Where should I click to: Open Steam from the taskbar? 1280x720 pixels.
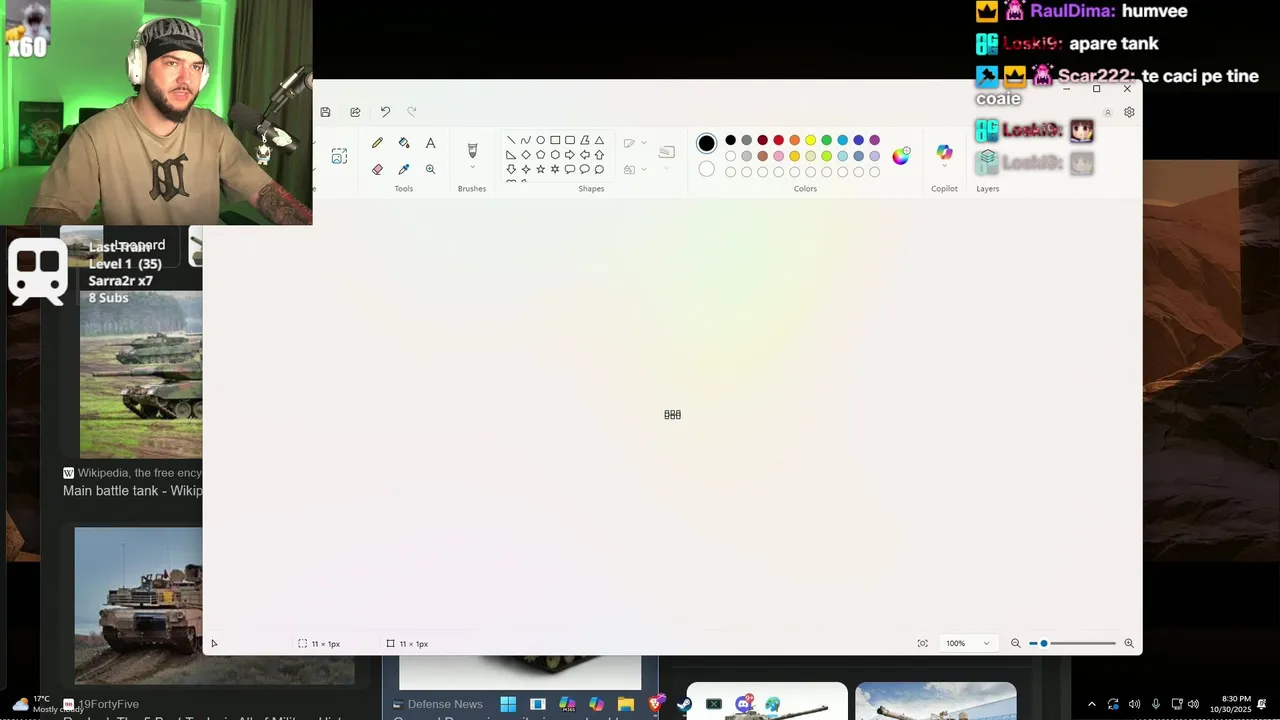coord(684,704)
